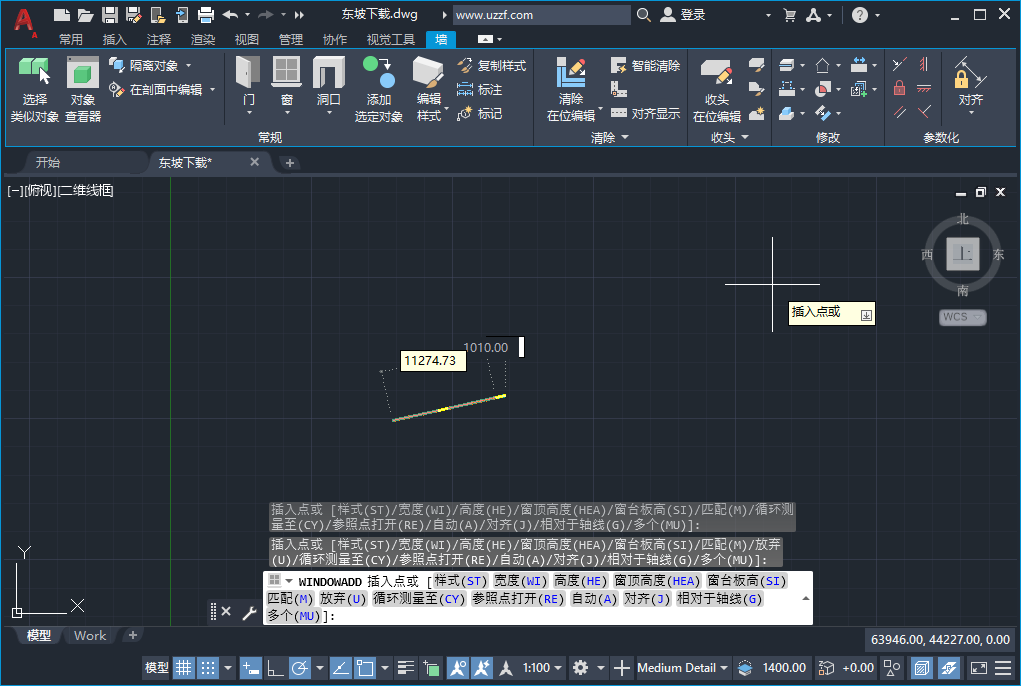Expand command line history arrow
This screenshot has height=686, width=1021.
[x=805, y=598]
